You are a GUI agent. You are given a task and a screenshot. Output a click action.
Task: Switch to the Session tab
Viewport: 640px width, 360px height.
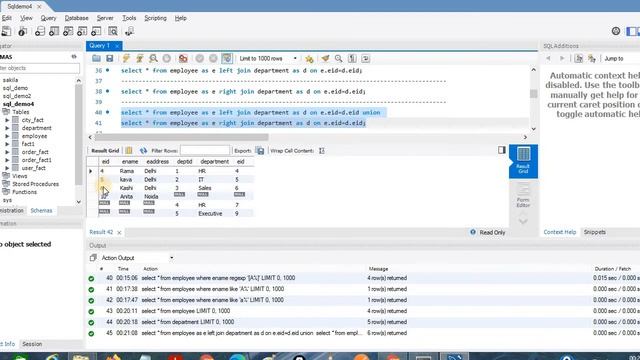click(32, 344)
